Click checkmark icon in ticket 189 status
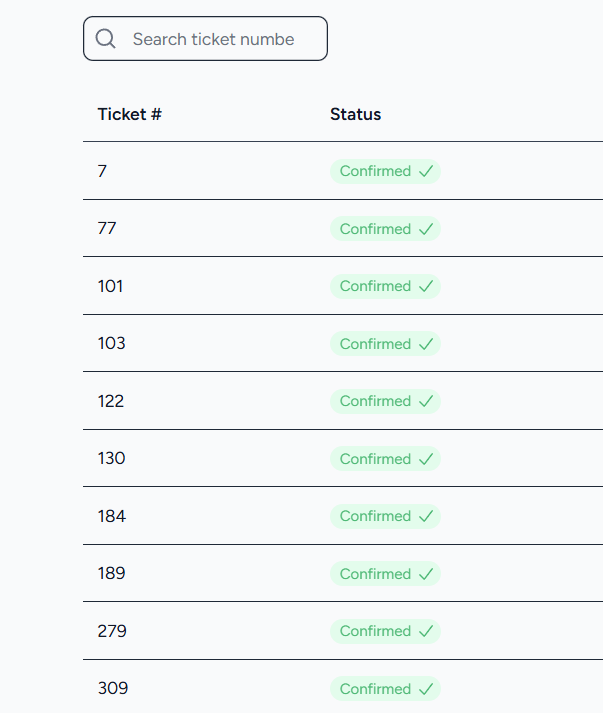This screenshot has height=713, width=603. pos(426,574)
